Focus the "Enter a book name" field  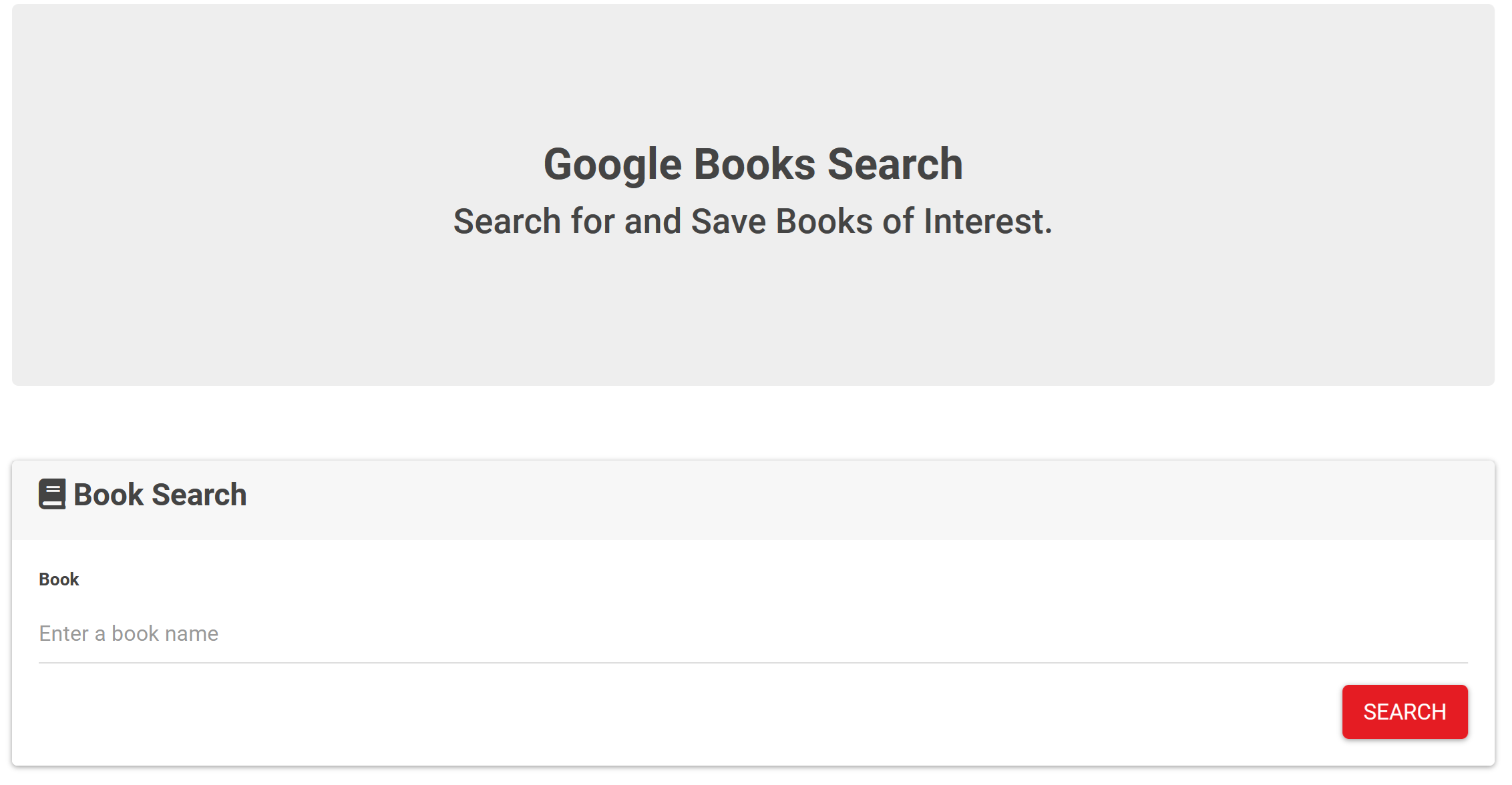[x=753, y=633]
